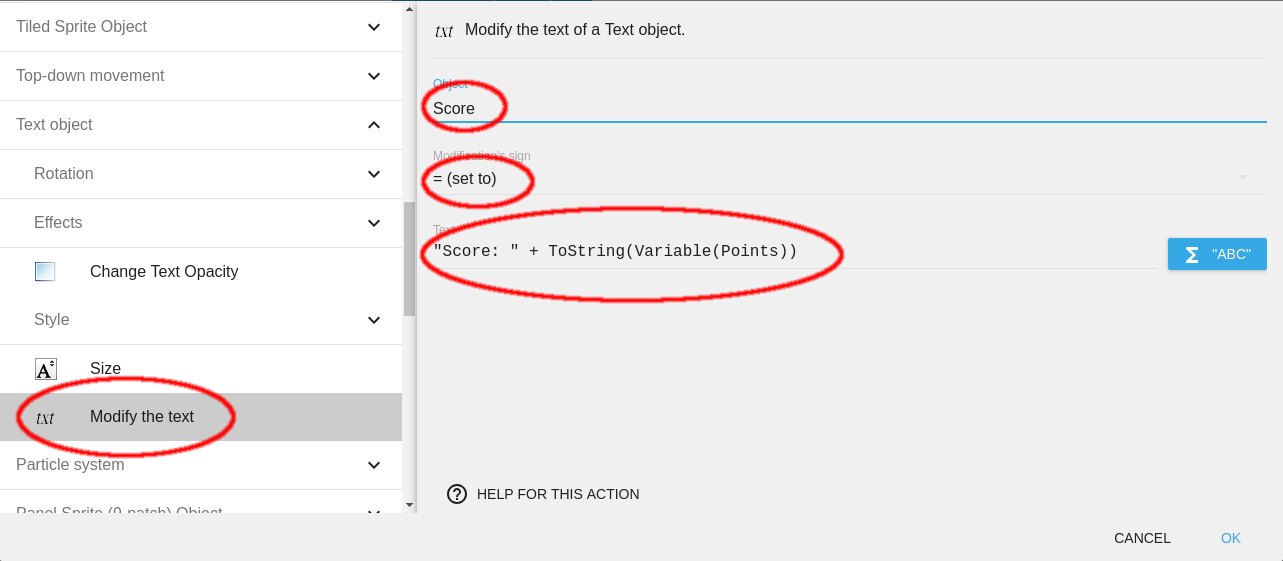Click the action list scrollbar down arrow
Image resolution: width=1283 pixels, height=561 pixels.
[409, 506]
